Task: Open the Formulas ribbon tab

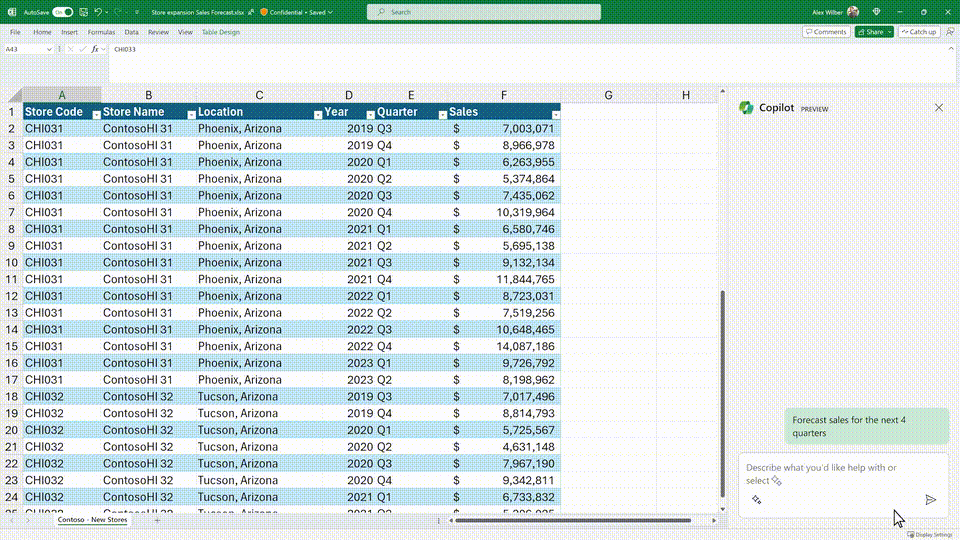Action: pos(101,32)
